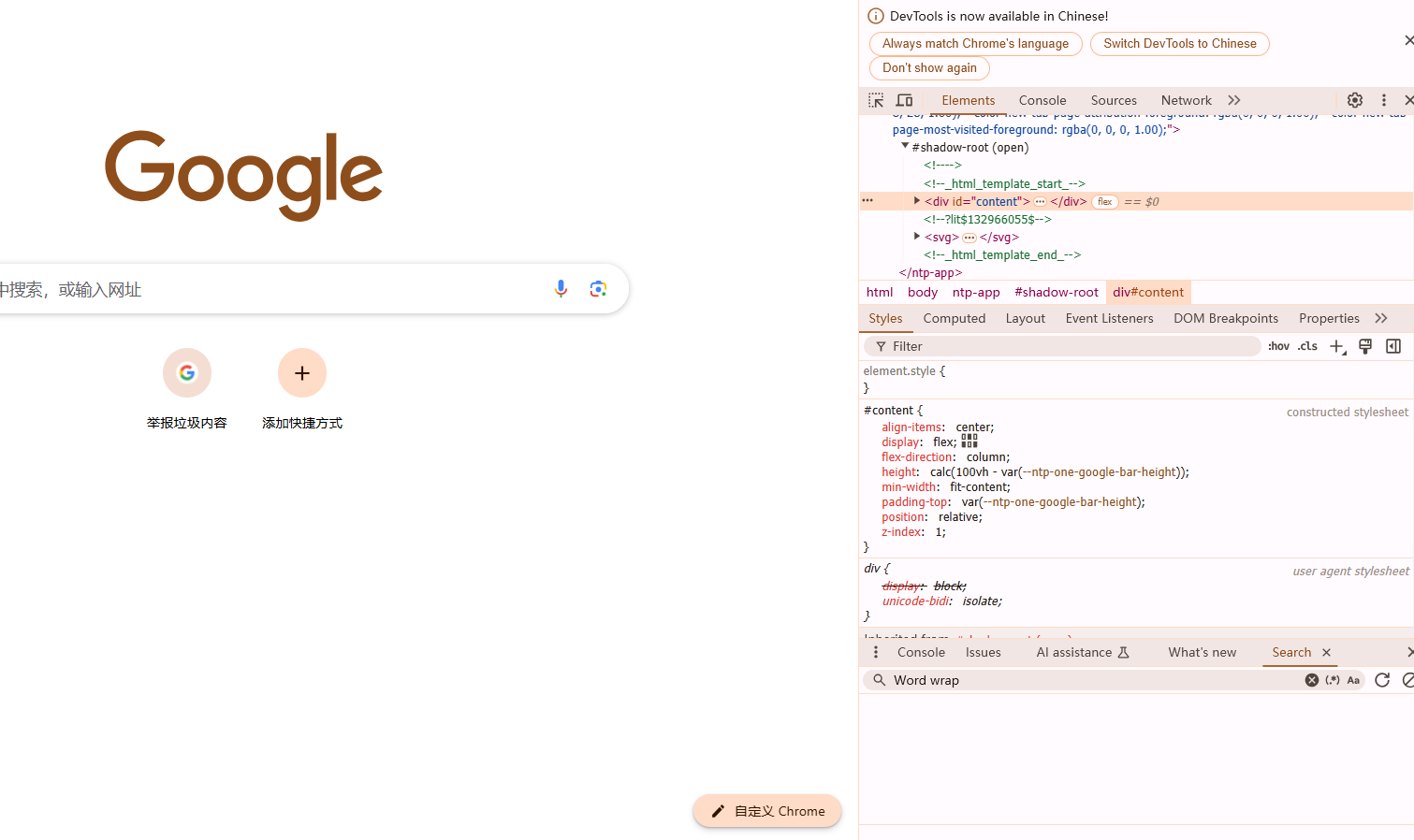Select ntp-app in the breadcrumb bar
This screenshot has height=840, width=1414.
[976, 292]
